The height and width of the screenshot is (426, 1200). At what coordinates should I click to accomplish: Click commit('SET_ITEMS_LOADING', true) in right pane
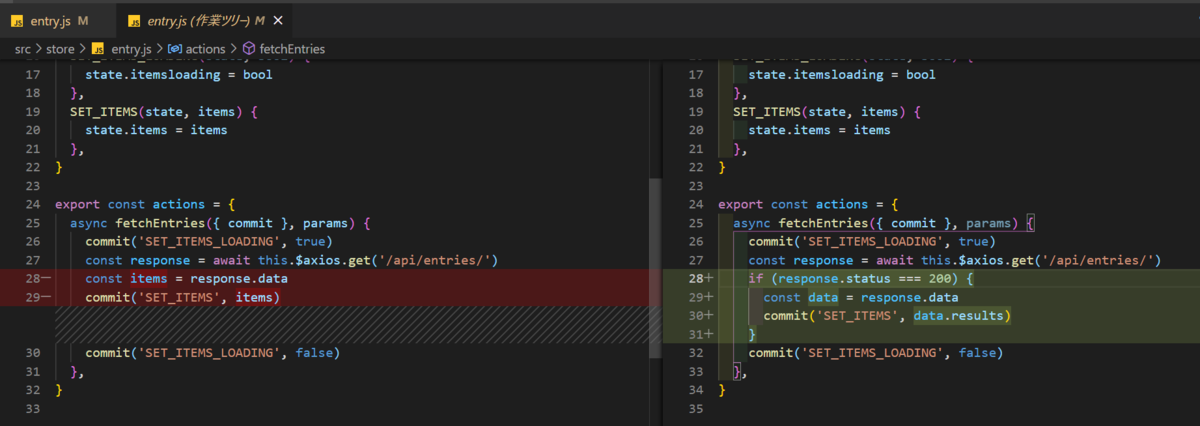[872, 241]
